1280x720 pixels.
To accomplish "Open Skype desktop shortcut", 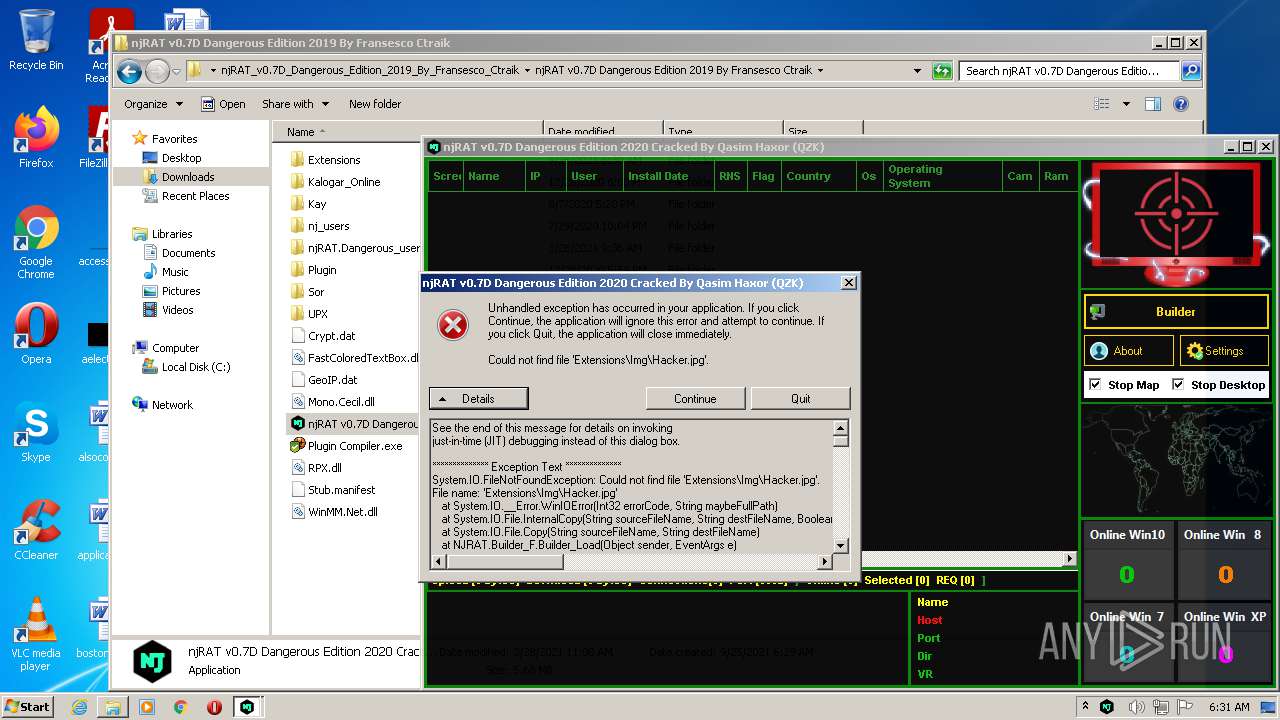I will click(36, 432).
